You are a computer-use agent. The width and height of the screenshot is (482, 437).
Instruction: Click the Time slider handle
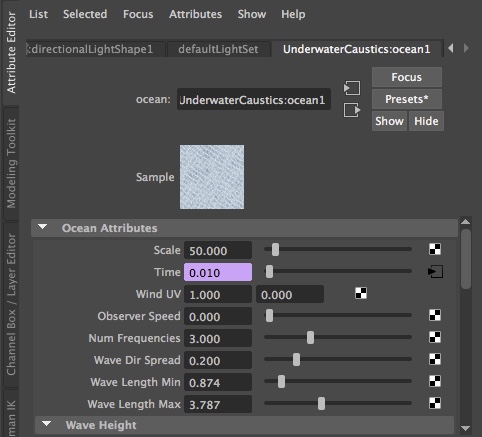269,272
